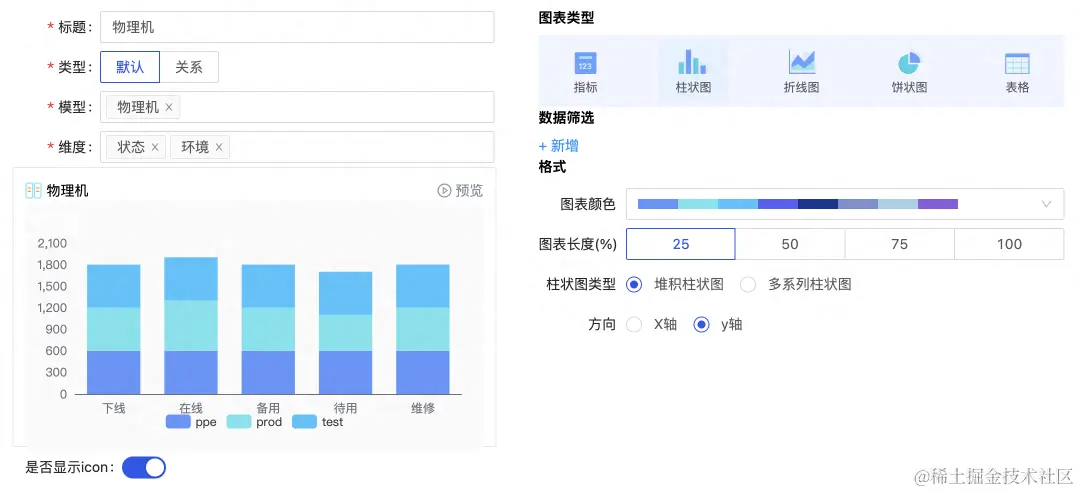Click the 标题 input field

pos(297,28)
